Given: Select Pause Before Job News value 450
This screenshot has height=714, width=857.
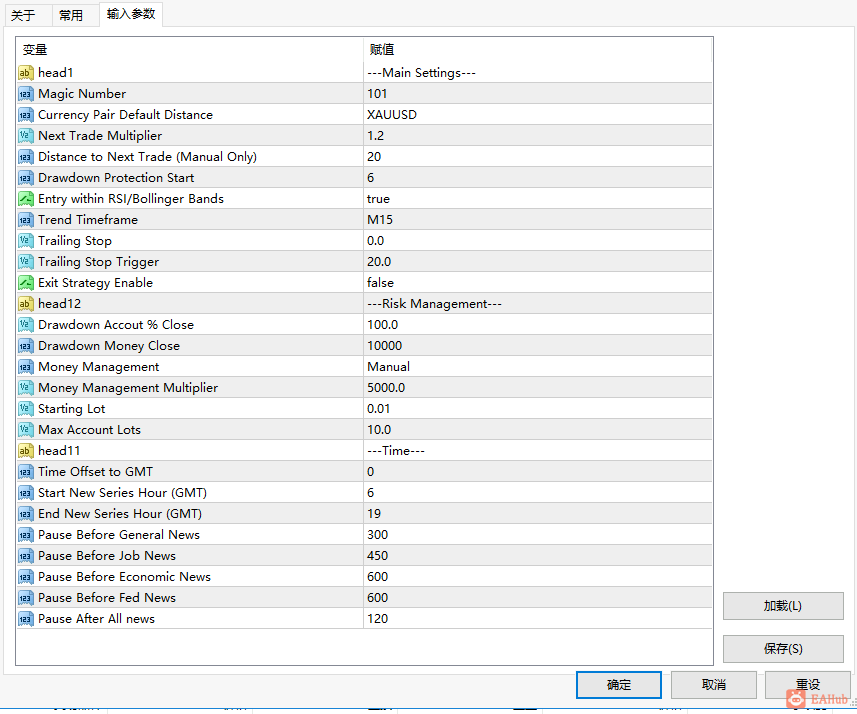Looking at the screenshot, I should tap(538, 556).
